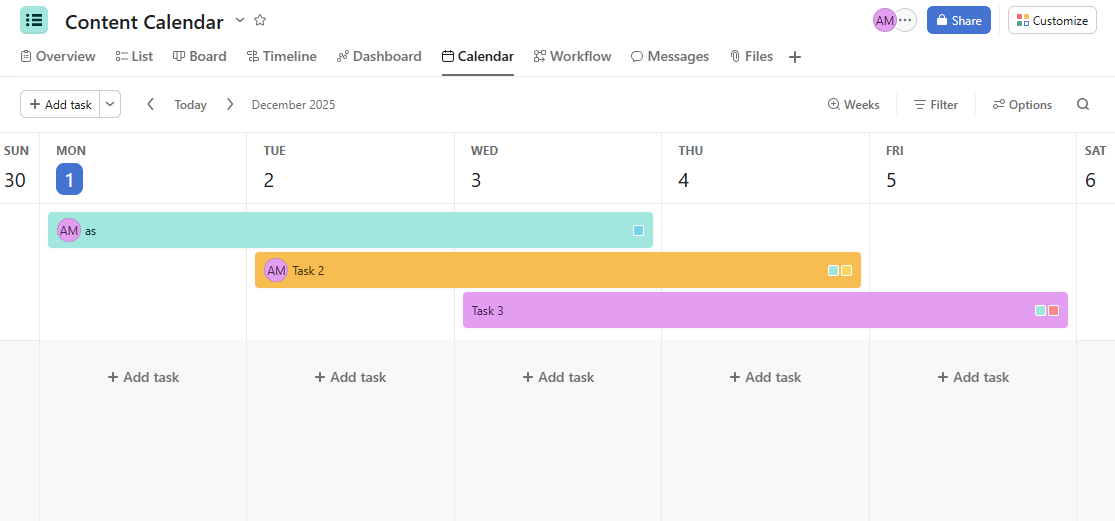Click the AM assignee avatar on 'as' task
Viewport: 1115px width, 521px height.
click(x=69, y=230)
